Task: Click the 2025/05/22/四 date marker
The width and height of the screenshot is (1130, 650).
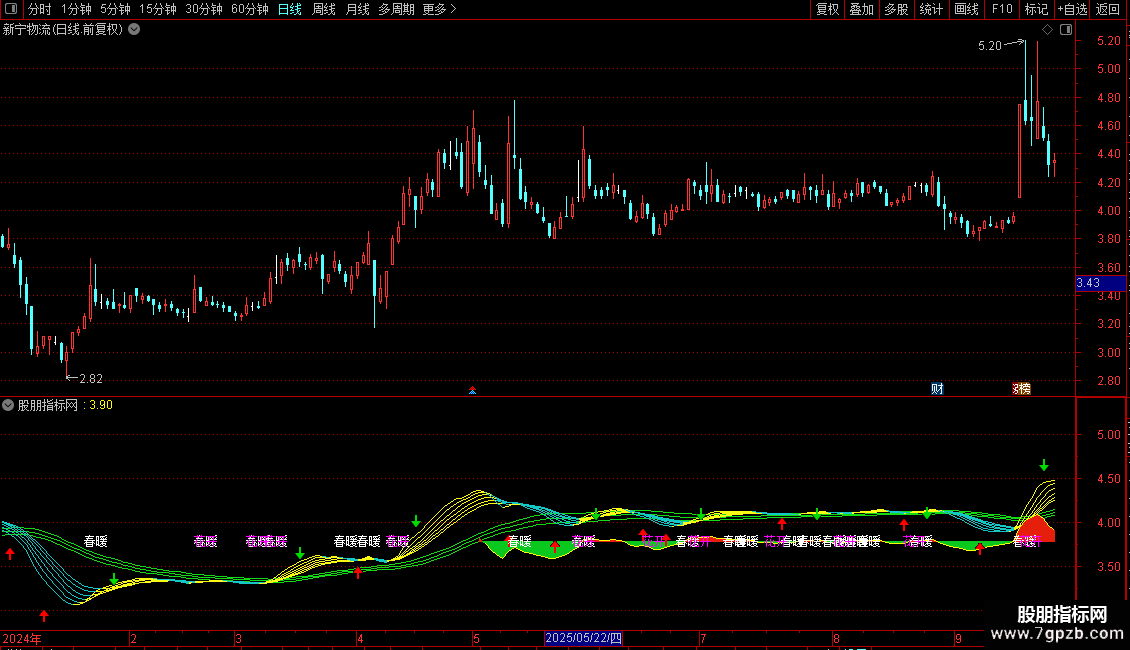Action: pyautogui.click(x=583, y=638)
